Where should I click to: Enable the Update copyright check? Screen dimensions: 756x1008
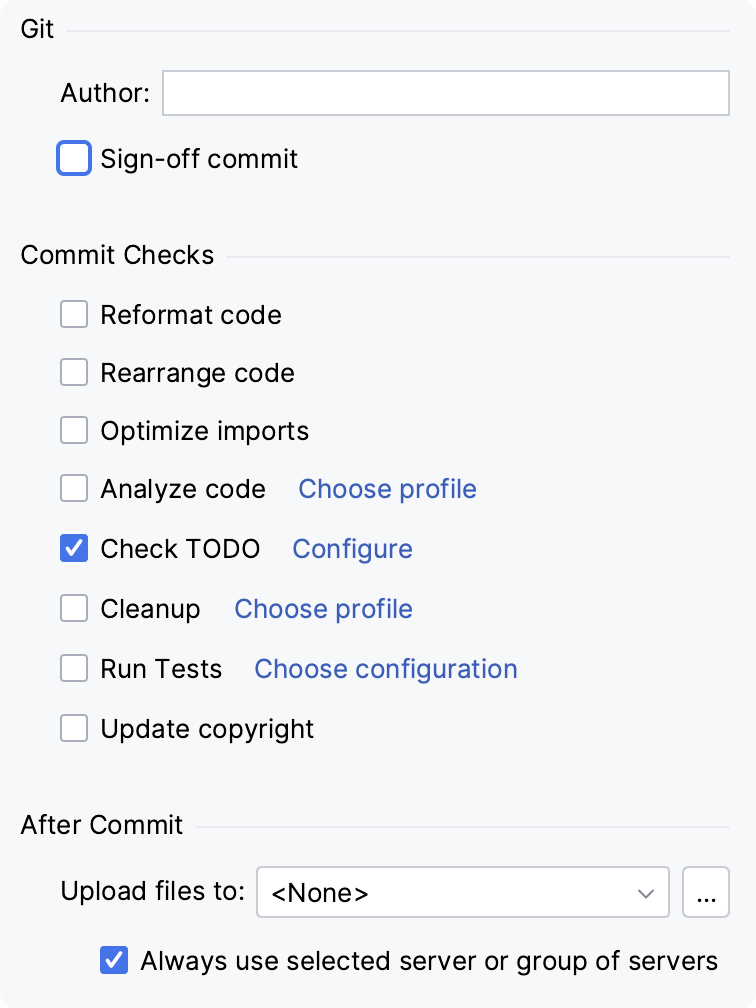74,728
